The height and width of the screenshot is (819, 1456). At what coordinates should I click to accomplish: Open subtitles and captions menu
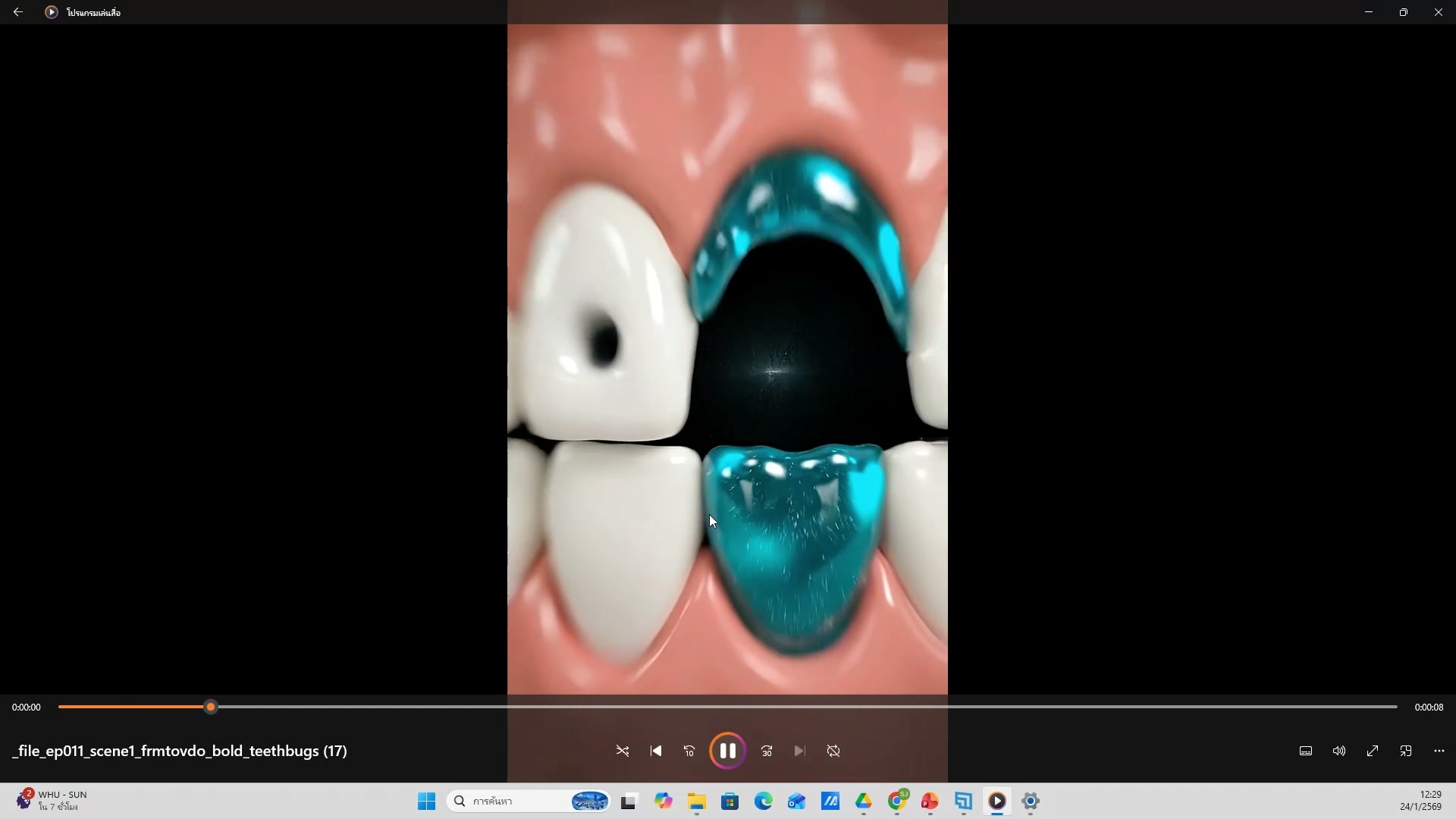(1306, 751)
